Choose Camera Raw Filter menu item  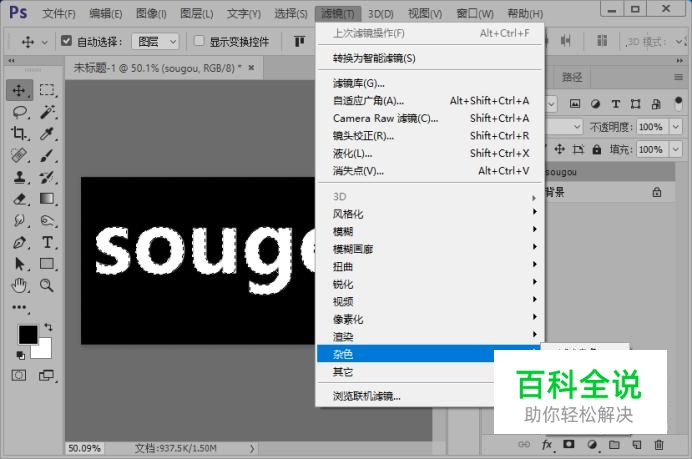(429, 118)
